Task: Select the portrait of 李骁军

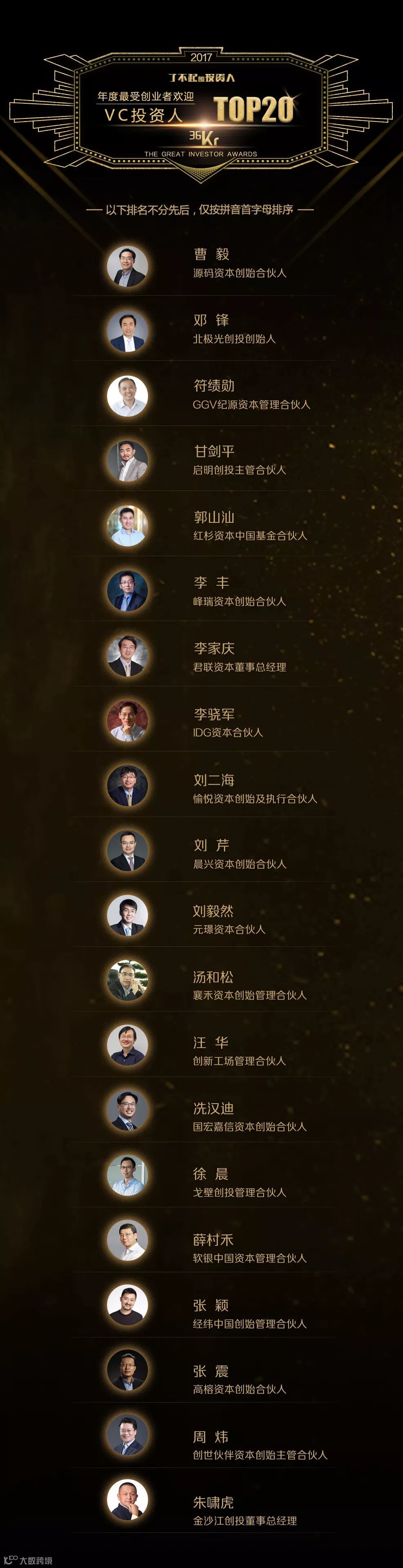Action: coord(127,721)
